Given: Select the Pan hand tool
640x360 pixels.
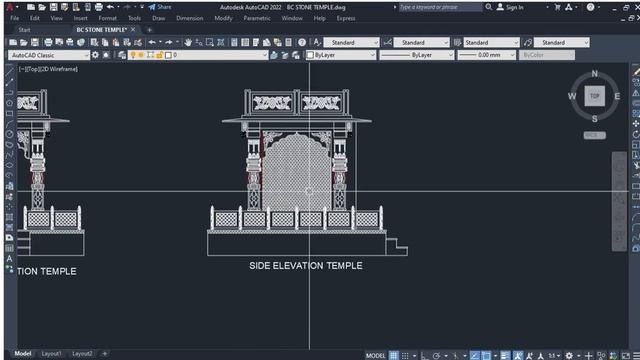Looking at the screenshot, I should click(x=188, y=42).
